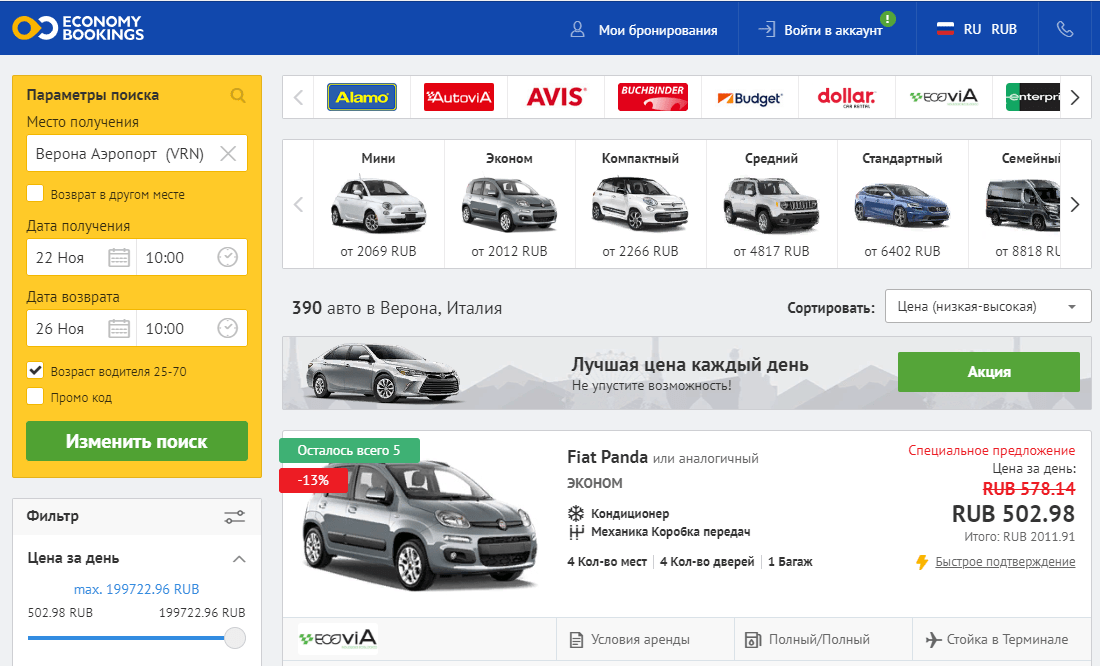Open the sort by price dropdown
The width and height of the screenshot is (1100, 666).
(x=987, y=307)
